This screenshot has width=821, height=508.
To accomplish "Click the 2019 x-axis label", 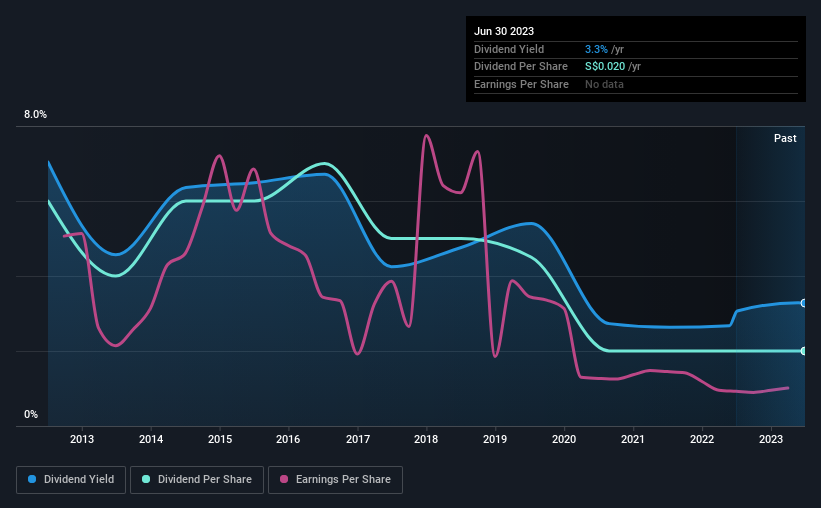I will (x=495, y=439).
